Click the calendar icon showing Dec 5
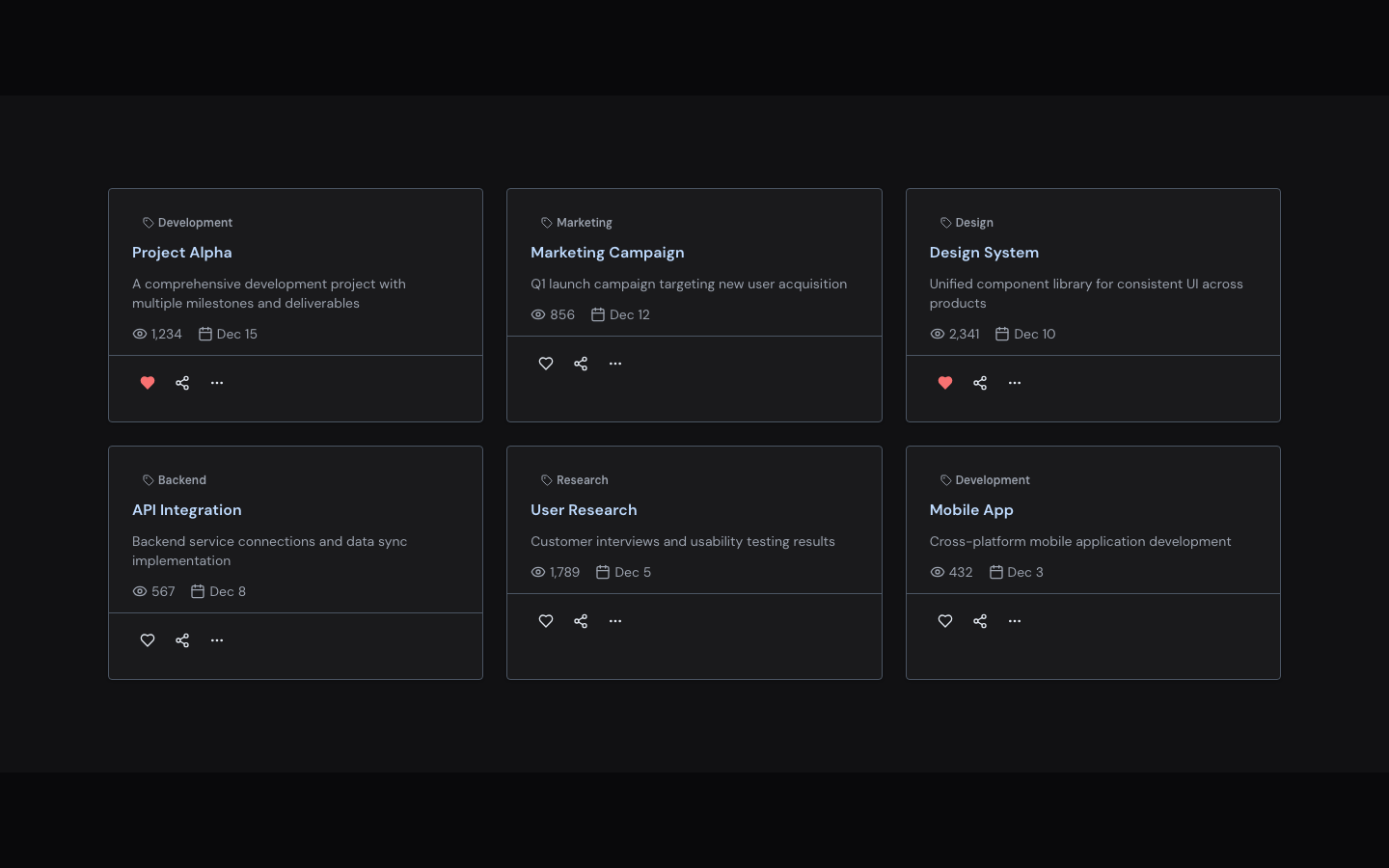The image size is (1389, 868). tap(602, 571)
